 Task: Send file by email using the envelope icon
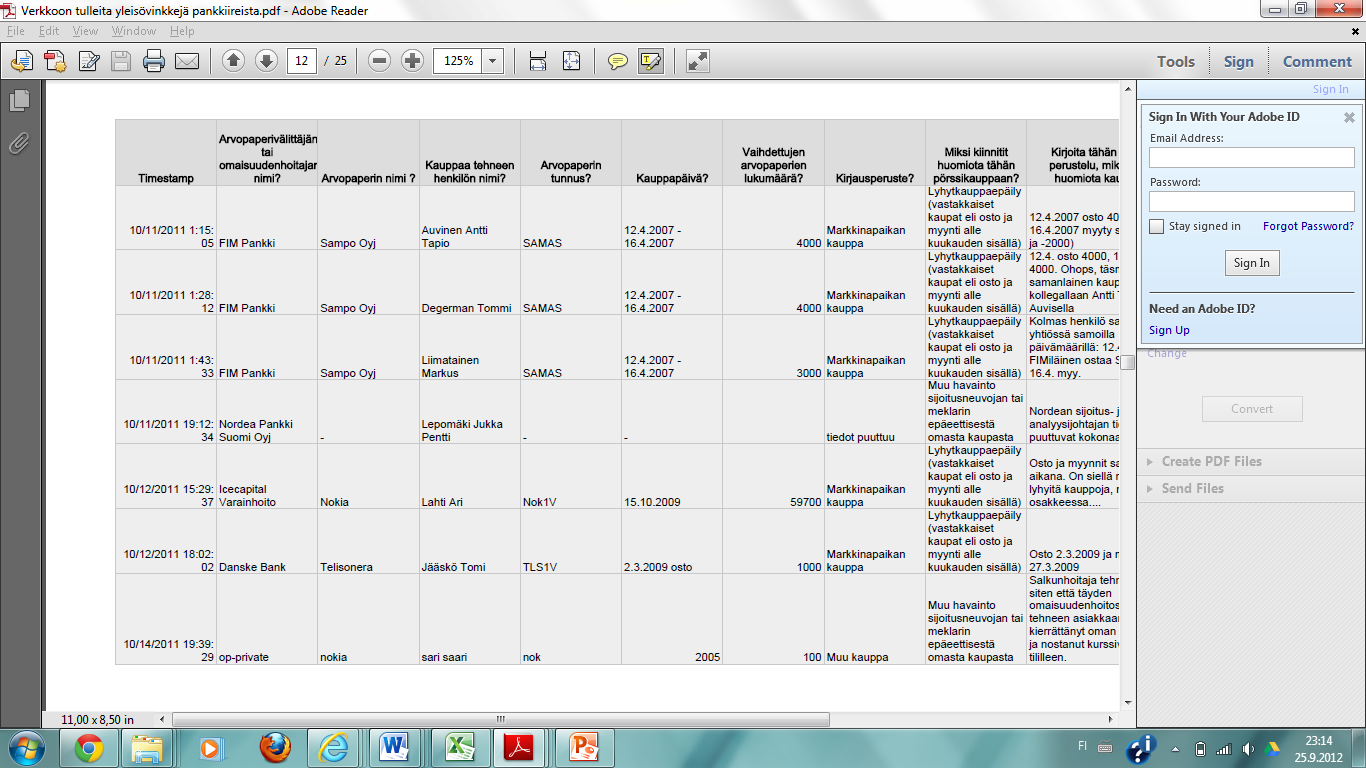[187, 62]
